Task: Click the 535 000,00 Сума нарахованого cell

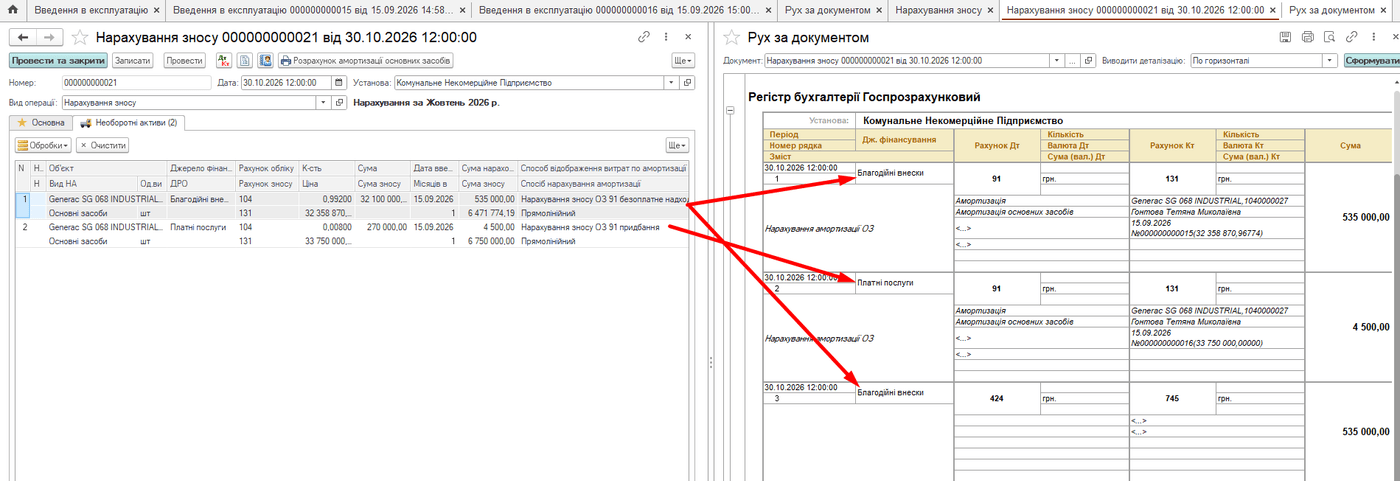Action: [487, 199]
